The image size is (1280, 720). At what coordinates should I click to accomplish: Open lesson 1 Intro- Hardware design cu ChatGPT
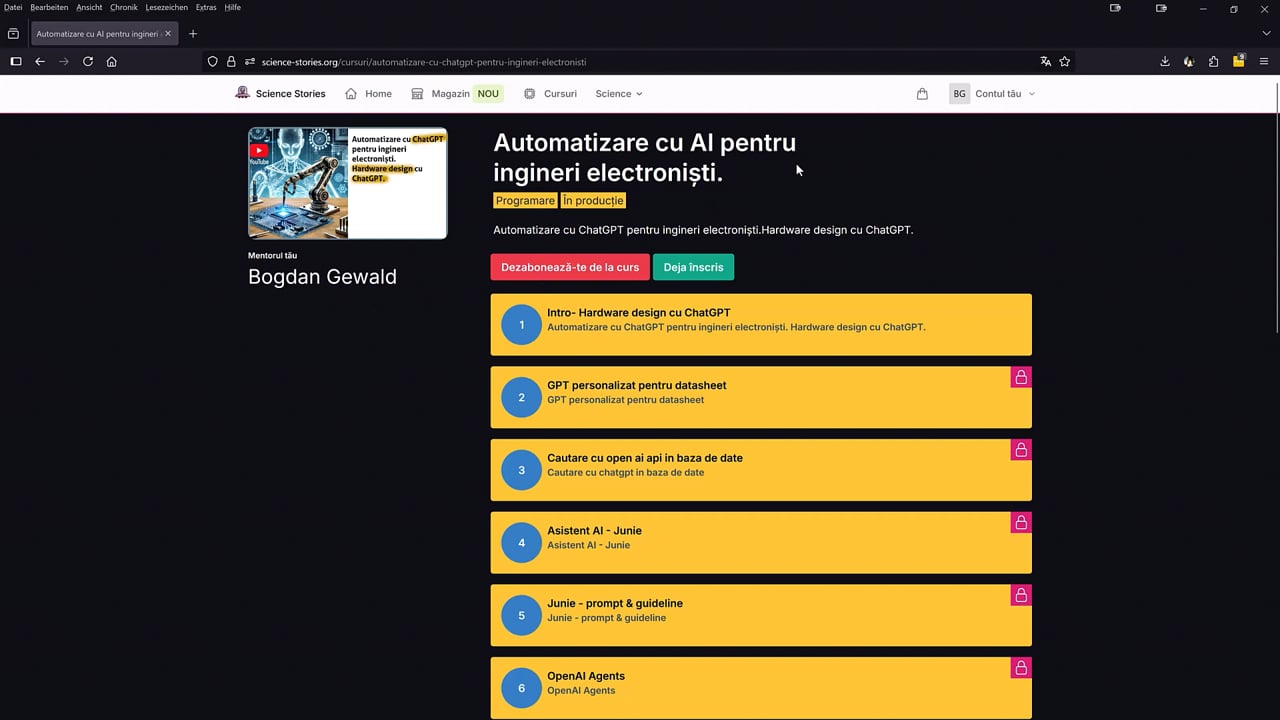coord(761,324)
